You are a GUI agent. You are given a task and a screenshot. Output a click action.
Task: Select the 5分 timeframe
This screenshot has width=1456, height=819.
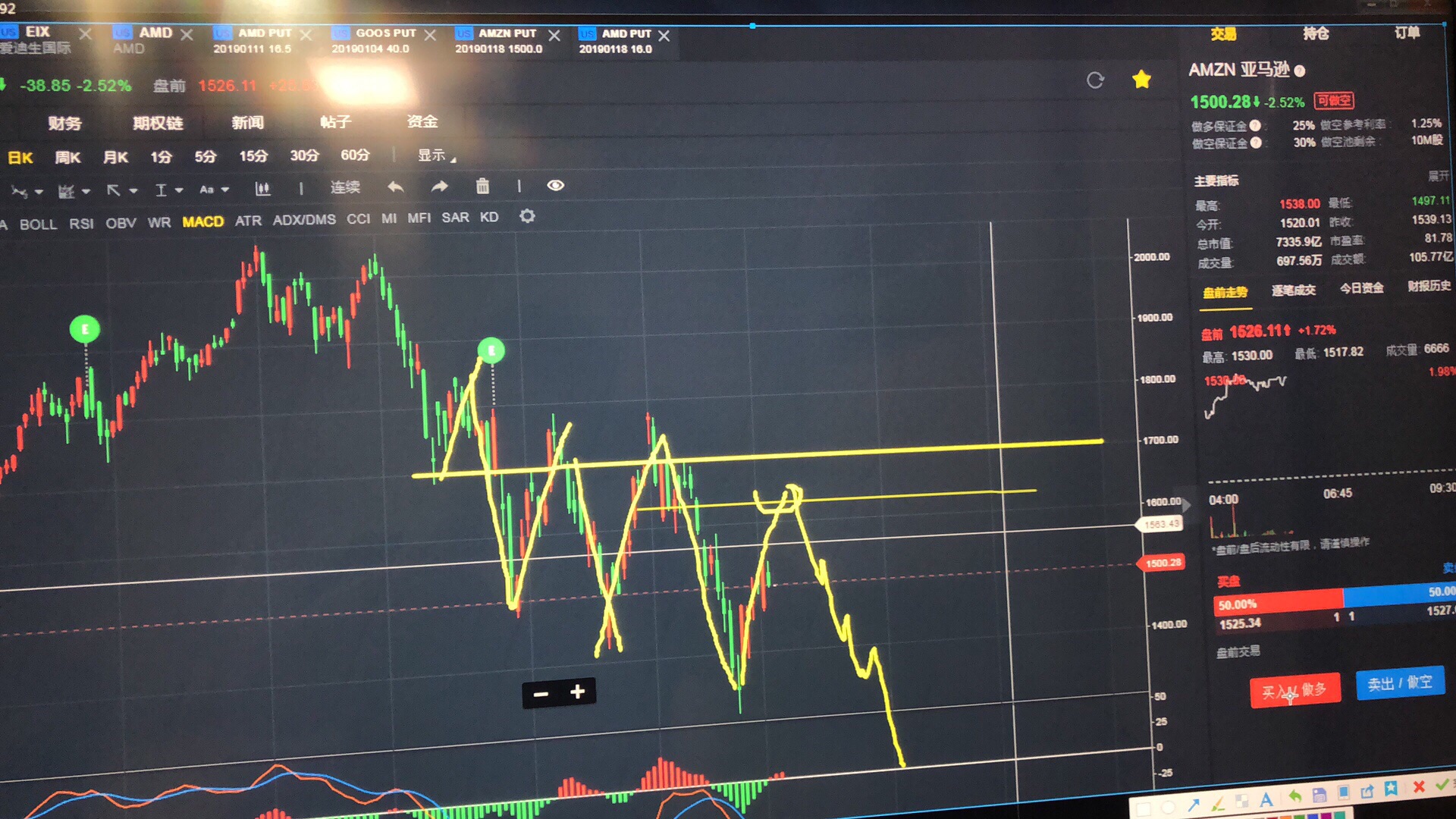[x=205, y=156]
